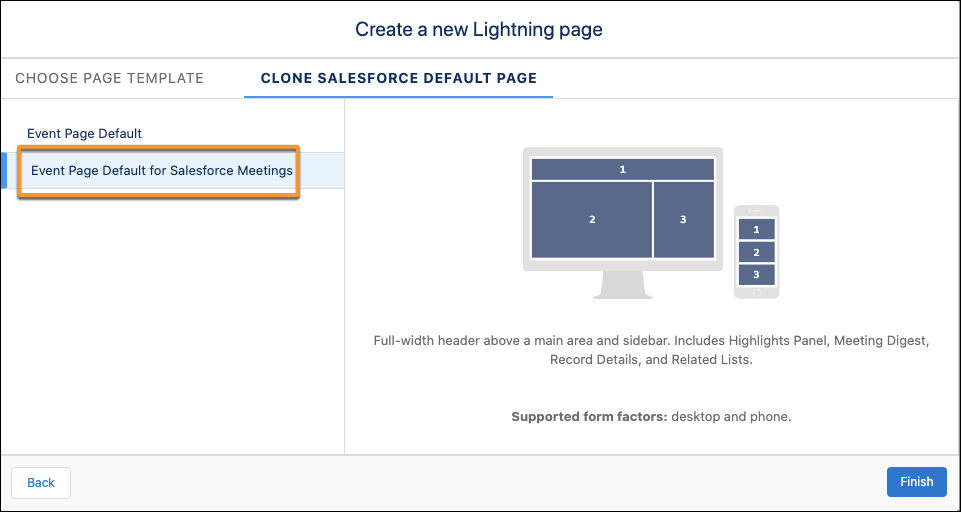
Task: Select the Clone Salesforce Default Page tab
Action: 398,78
